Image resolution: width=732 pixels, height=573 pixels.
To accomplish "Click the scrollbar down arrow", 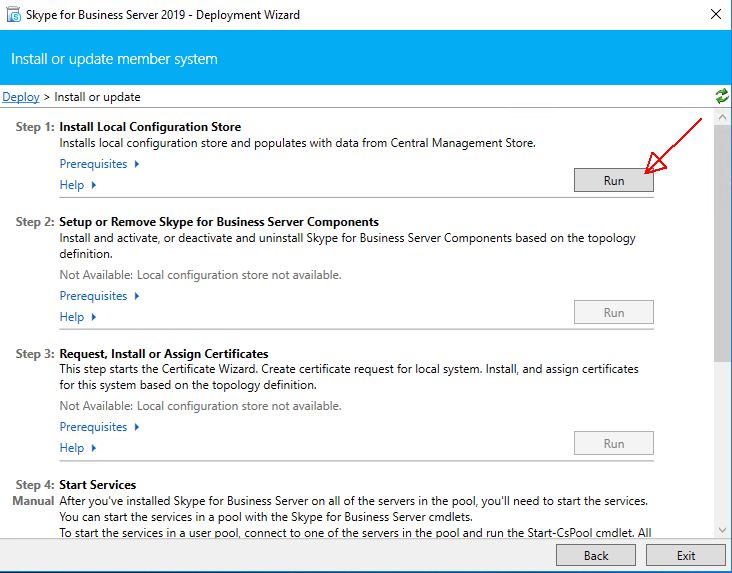I will (722, 530).
